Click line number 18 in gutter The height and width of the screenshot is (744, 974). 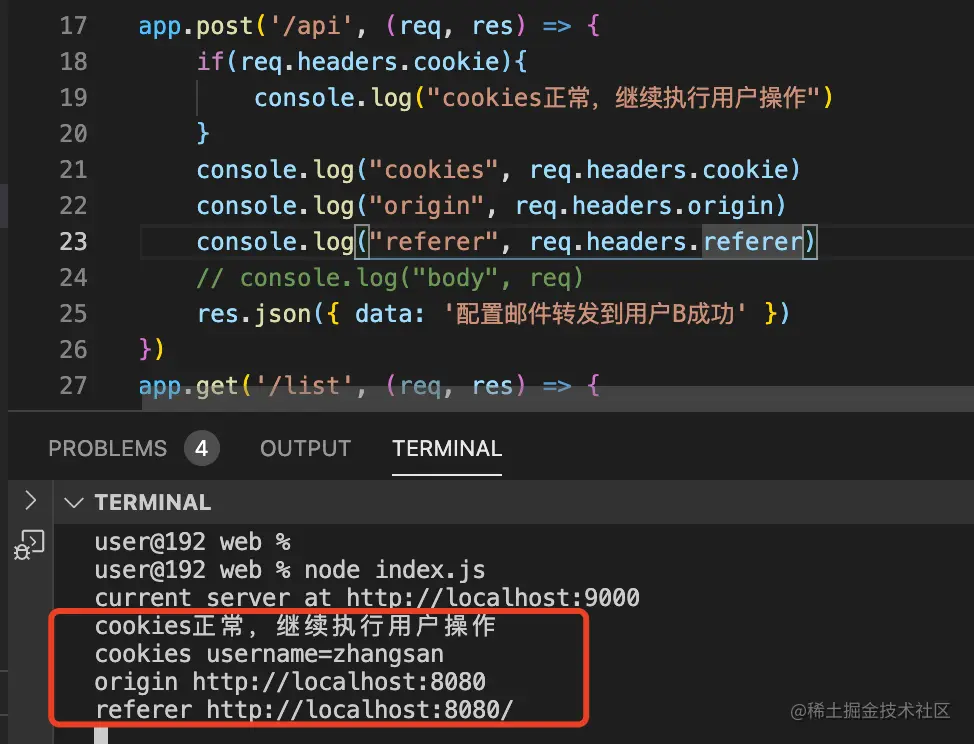click(73, 62)
